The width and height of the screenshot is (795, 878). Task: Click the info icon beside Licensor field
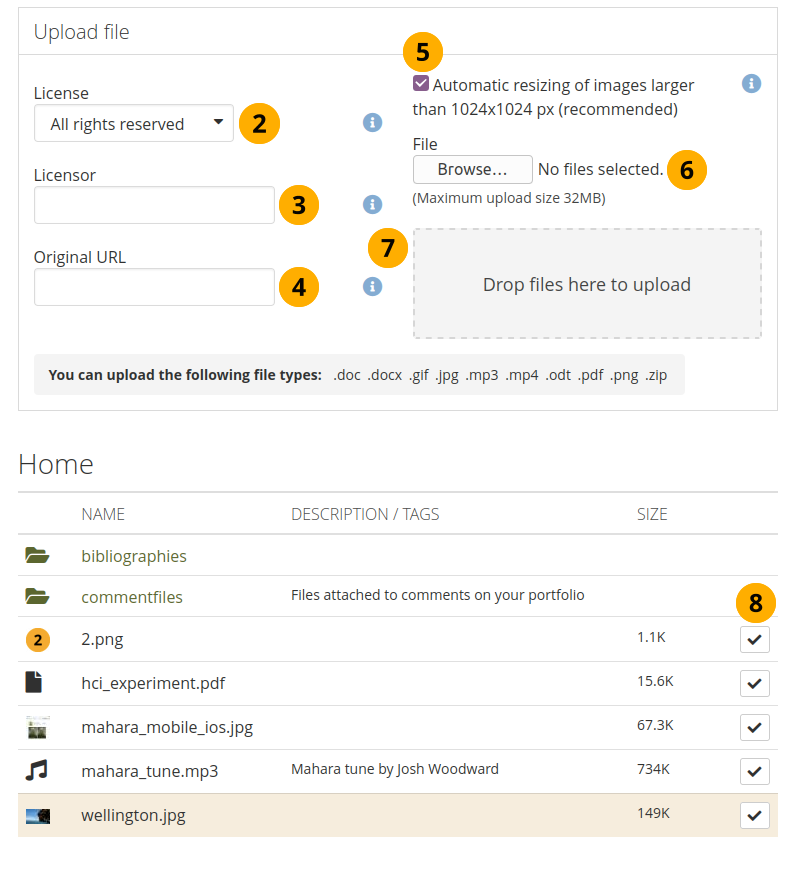[372, 205]
